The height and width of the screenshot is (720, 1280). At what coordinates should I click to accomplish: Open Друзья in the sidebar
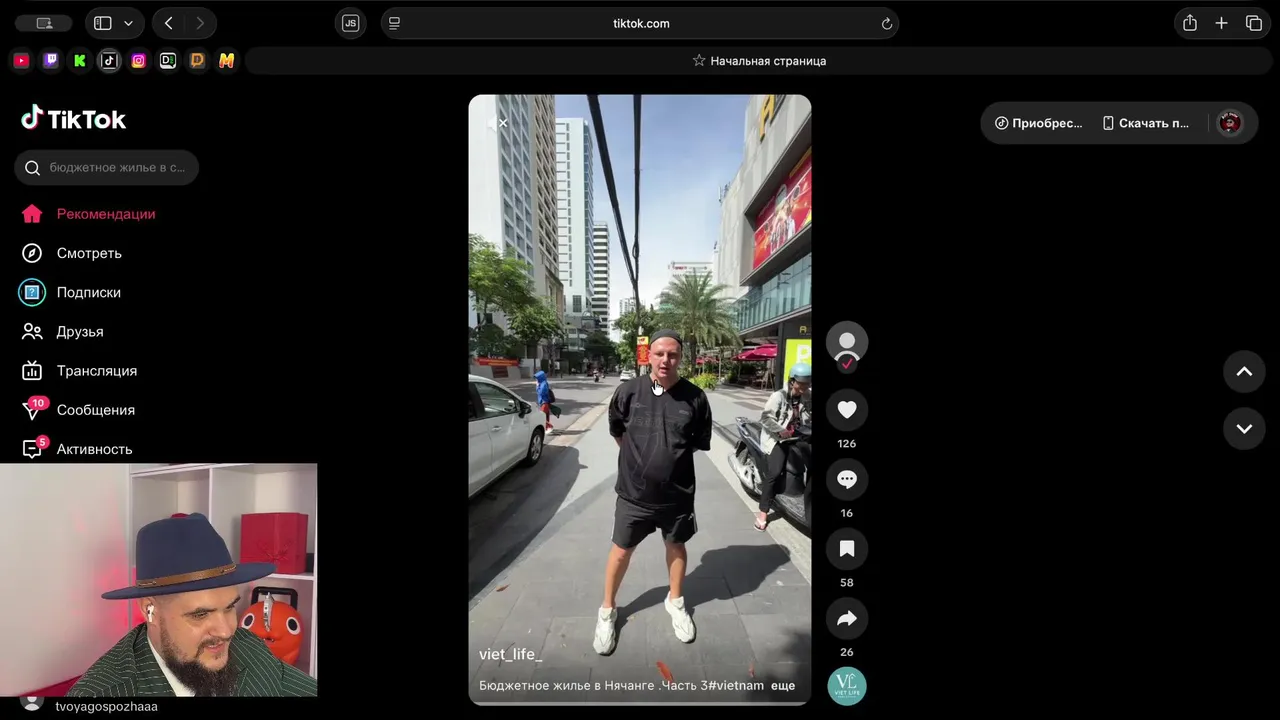65,331
